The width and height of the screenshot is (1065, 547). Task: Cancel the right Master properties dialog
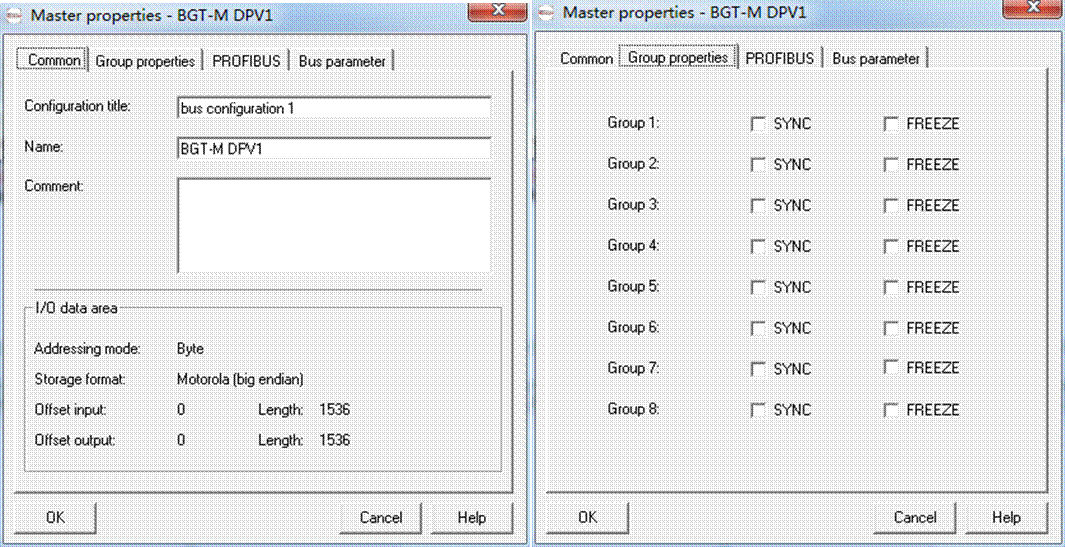coord(915,518)
